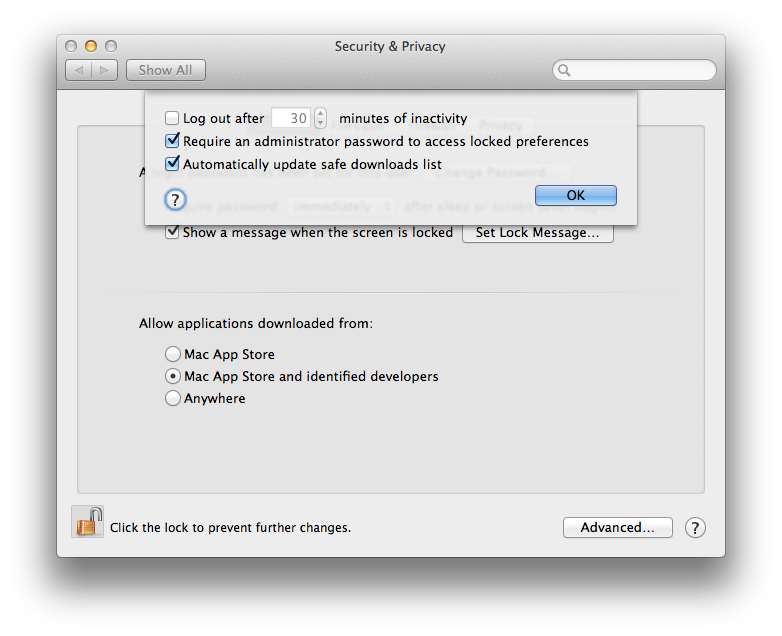Click 'Click the lock to prevent further changes' text
Viewport: 782px width, 636px height.
[230, 528]
